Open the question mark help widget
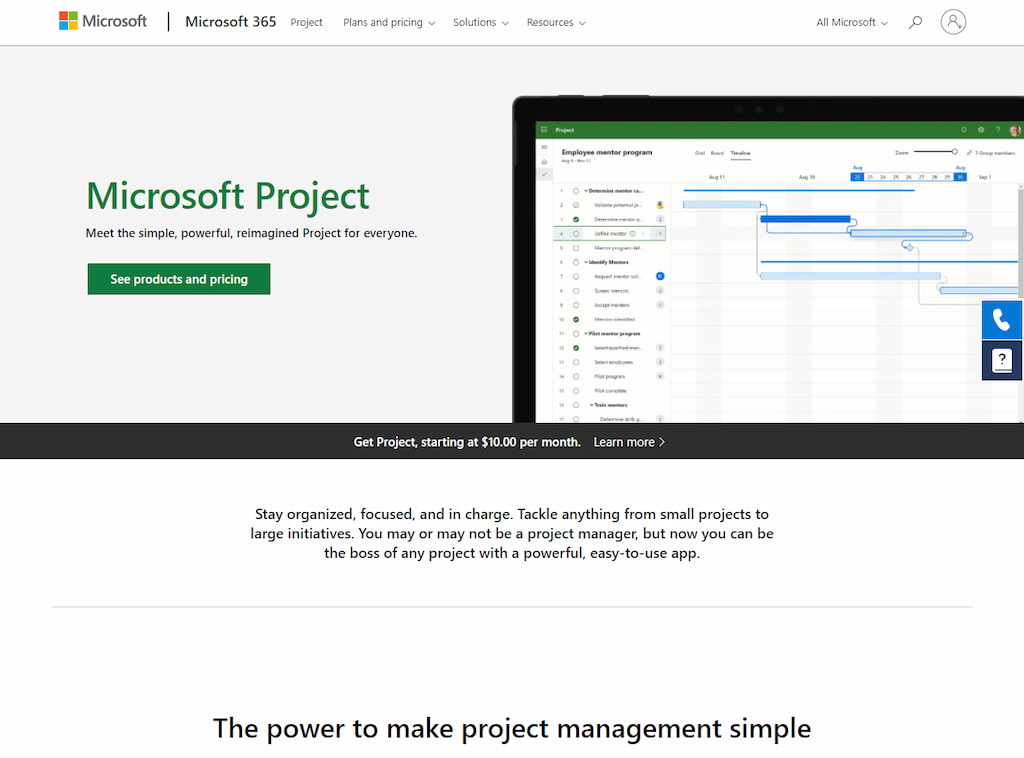The height and width of the screenshot is (758, 1024). click(1002, 360)
